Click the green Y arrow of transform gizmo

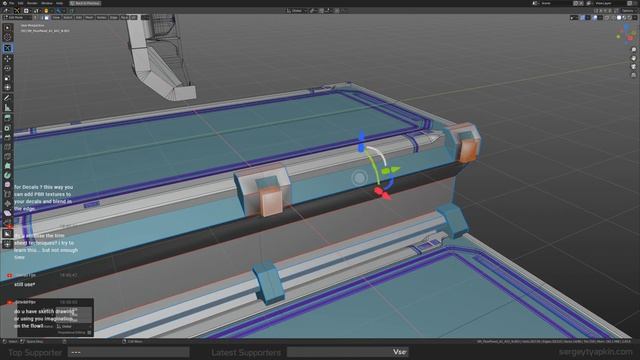(391, 170)
